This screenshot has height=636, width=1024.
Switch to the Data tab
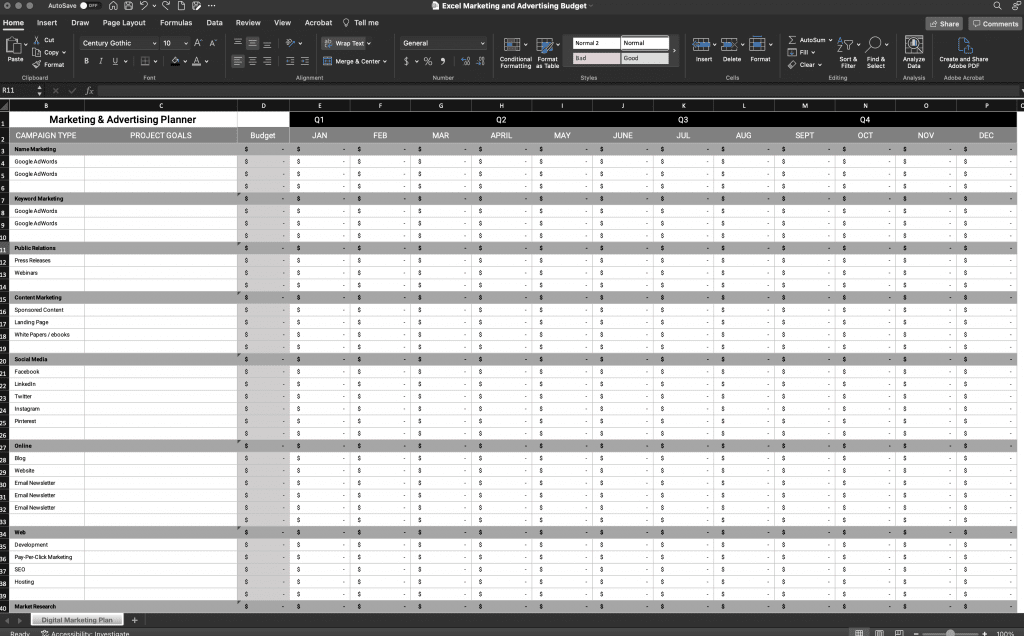tap(214, 23)
